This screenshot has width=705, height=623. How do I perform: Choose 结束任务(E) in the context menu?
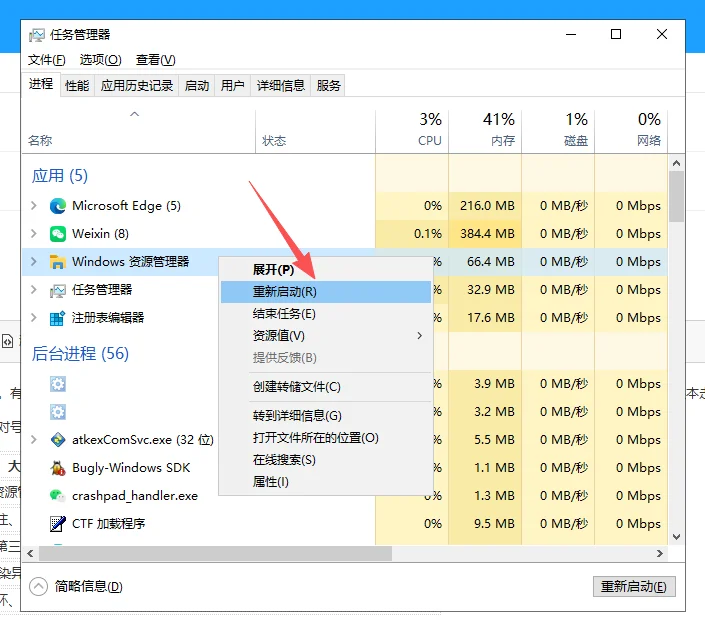pyautogui.click(x=326, y=314)
